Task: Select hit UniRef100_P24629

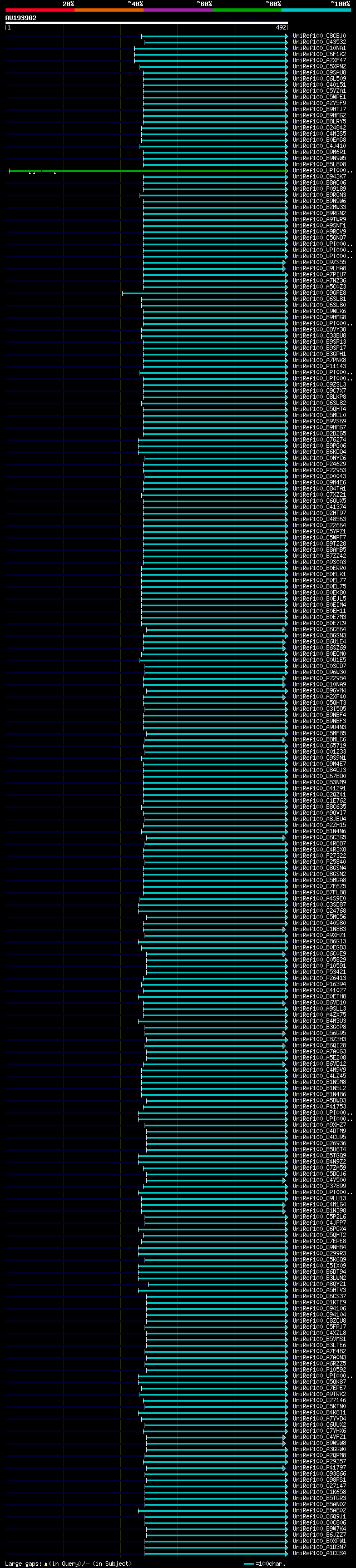Action: coord(319,464)
